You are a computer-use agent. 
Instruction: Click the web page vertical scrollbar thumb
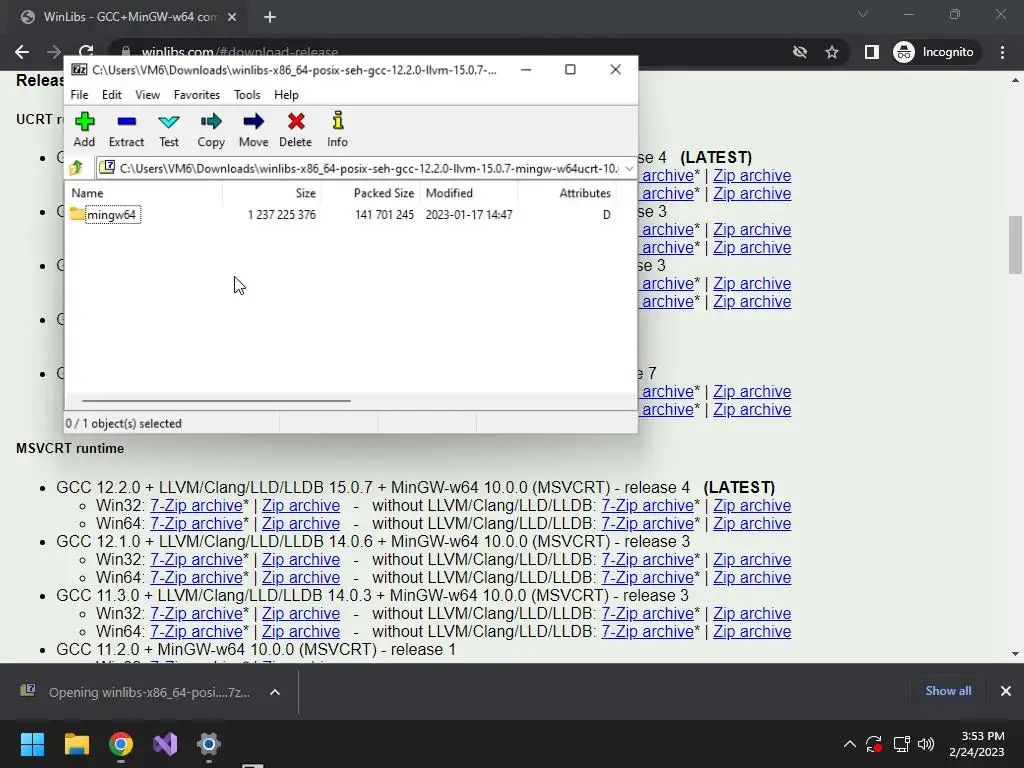click(1015, 244)
